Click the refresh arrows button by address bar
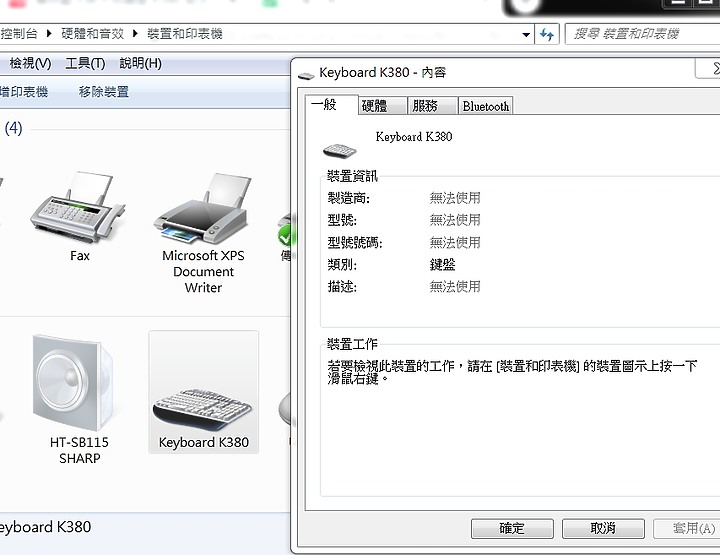Viewport: 720px width, 555px height. click(x=546, y=34)
